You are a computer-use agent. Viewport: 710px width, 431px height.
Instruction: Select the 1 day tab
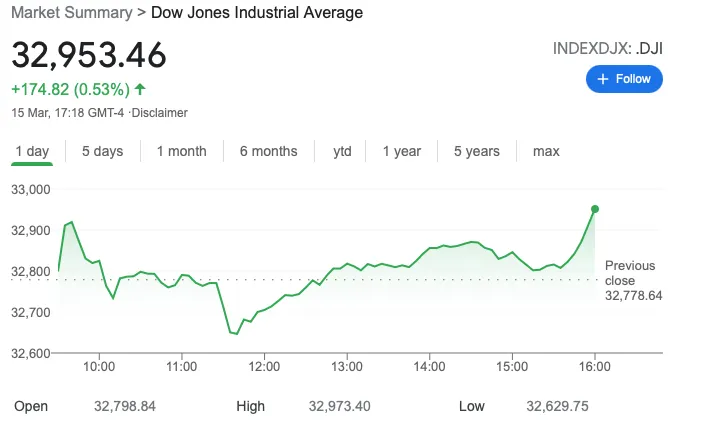pyautogui.click(x=32, y=152)
